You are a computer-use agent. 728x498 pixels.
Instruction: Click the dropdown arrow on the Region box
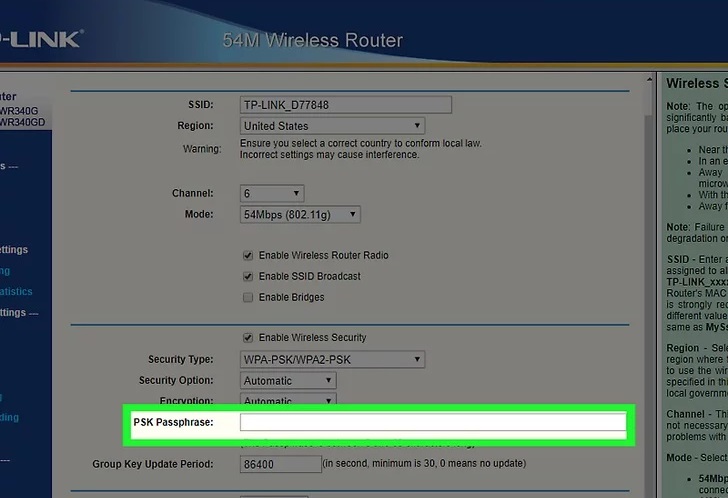click(418, 126)
